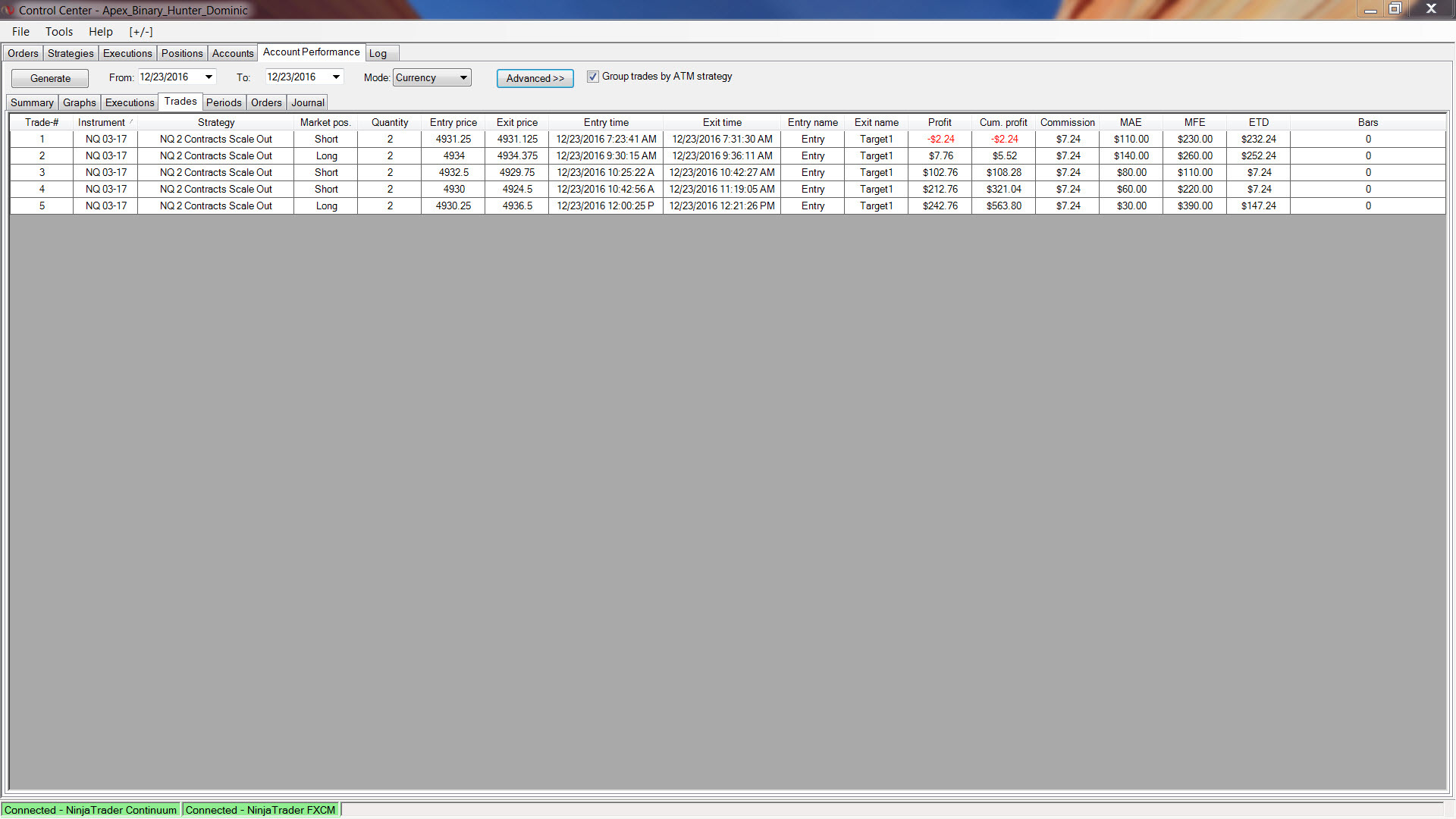Click entry time 12/23/2016 7:23:41 AM
Image resolution: width=1456 pixels, height=819 pixels.
pyautogui.click(x=606, y=139)
